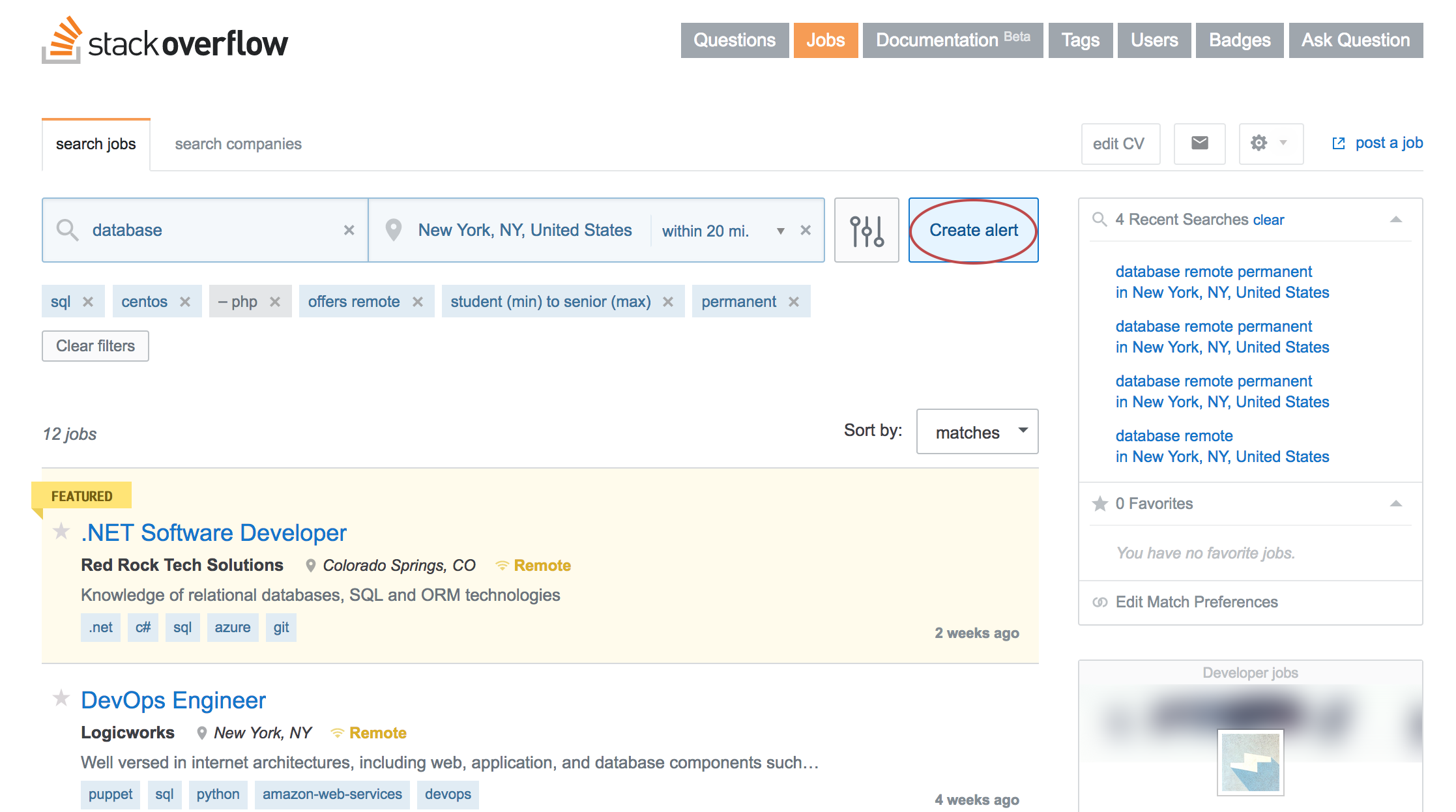Click the filter sliders icon

coord(863,230)
